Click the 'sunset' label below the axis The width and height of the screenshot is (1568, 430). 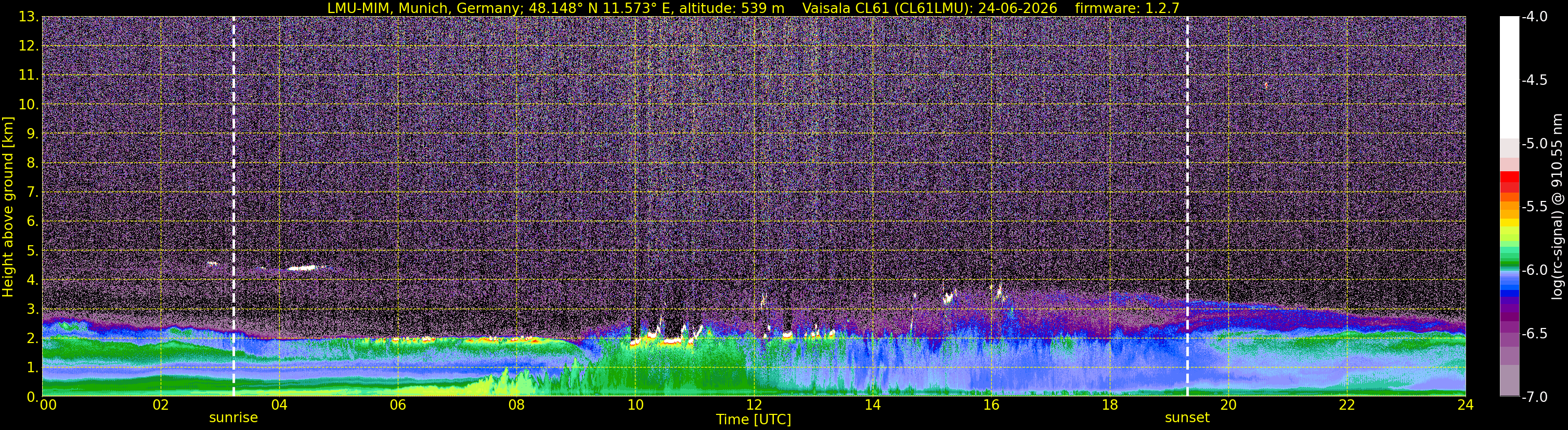click(1187, 418)
